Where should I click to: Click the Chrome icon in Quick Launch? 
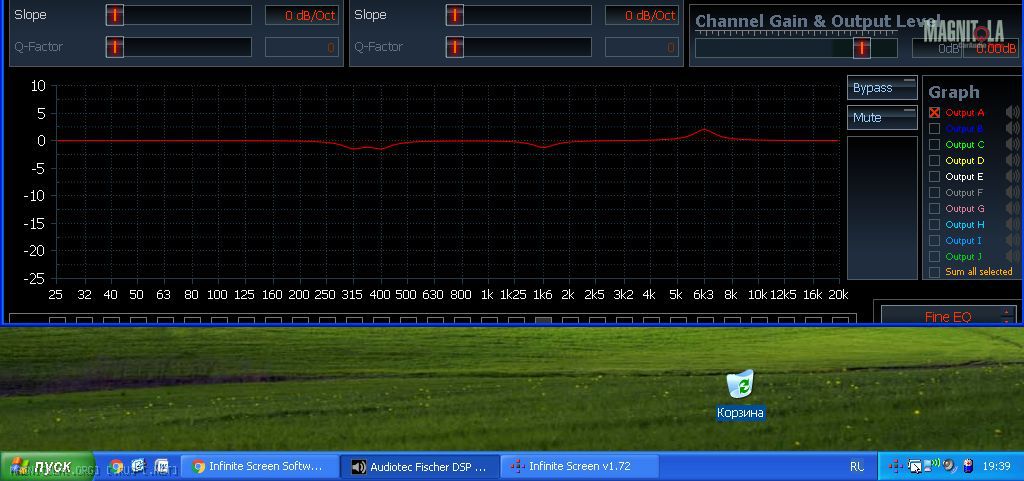click(116, 466)
